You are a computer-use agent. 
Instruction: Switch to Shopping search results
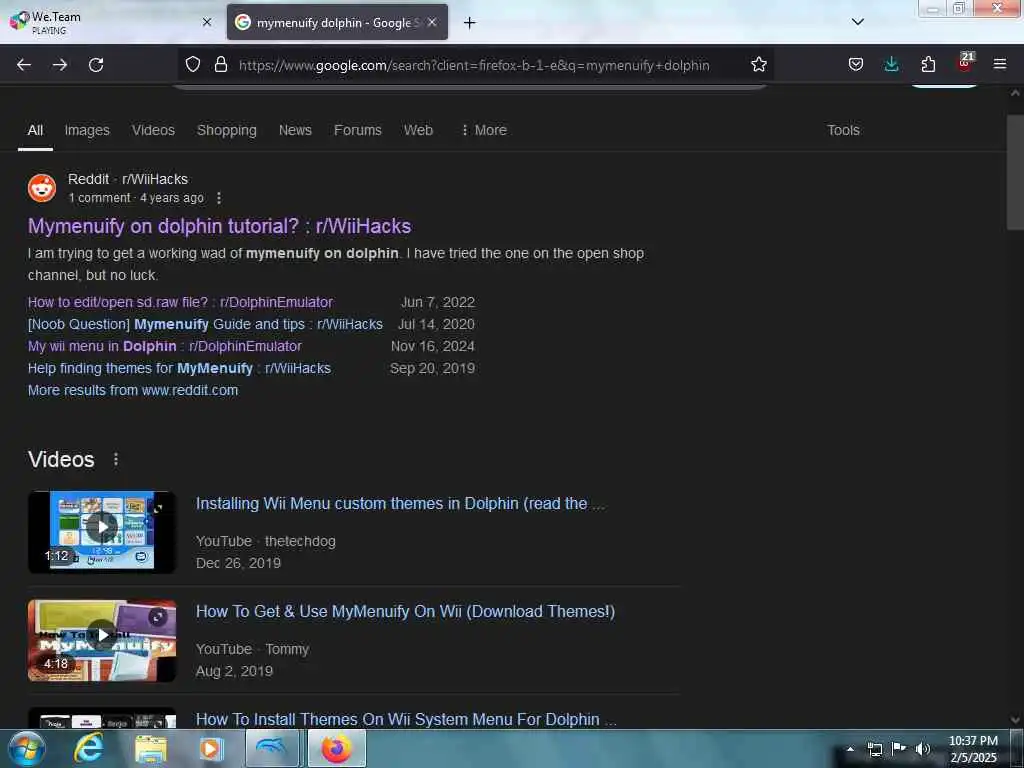pos(227,130)
